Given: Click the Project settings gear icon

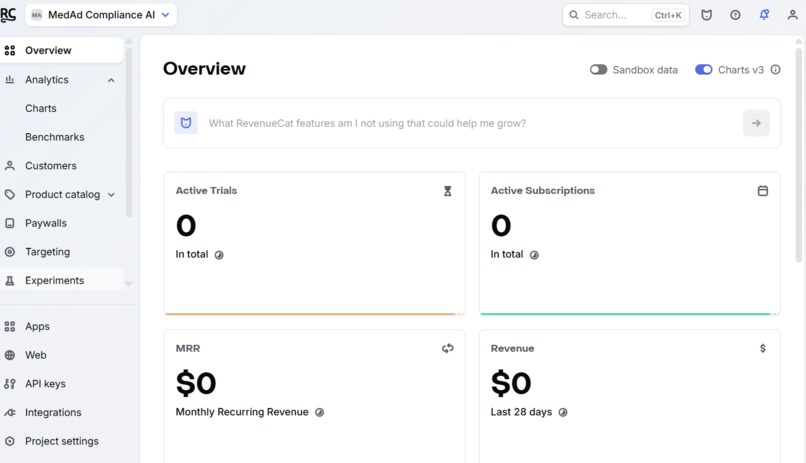Looking at the screenshot, I should click(10, 441).
